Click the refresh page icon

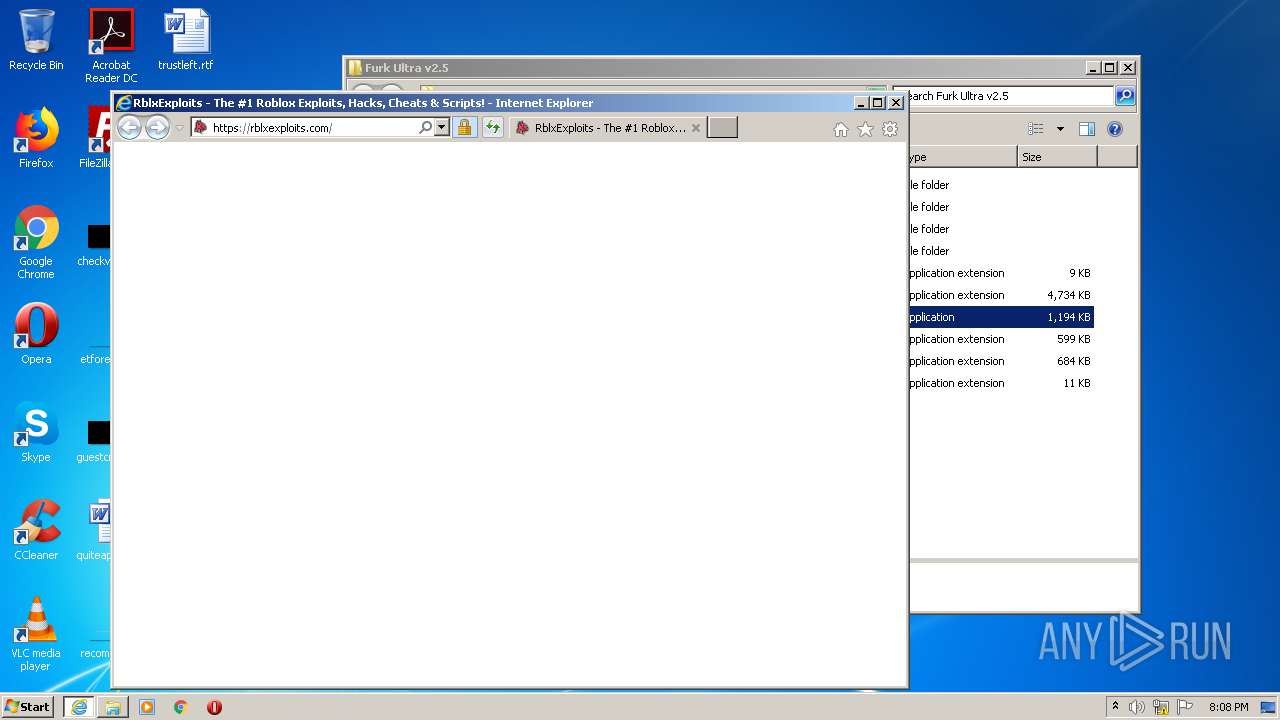click(492, 128)
